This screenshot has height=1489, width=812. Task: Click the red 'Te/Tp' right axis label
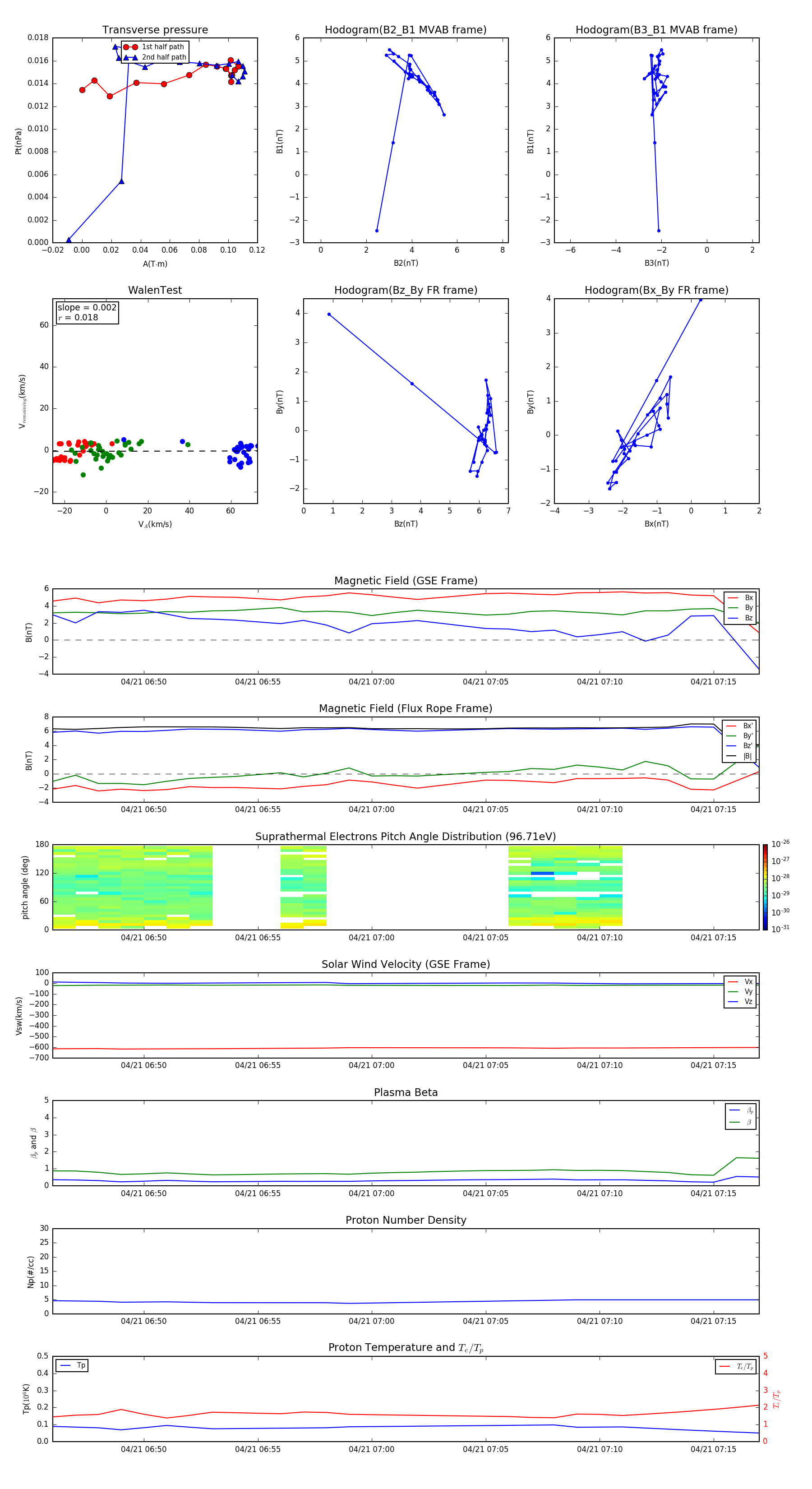777,1399
